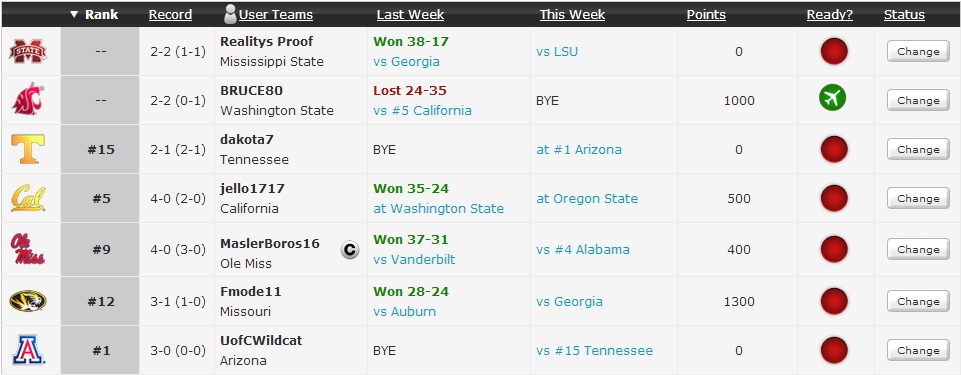Click the commissioner C badge by MaslerBoros16

(350, 249)
